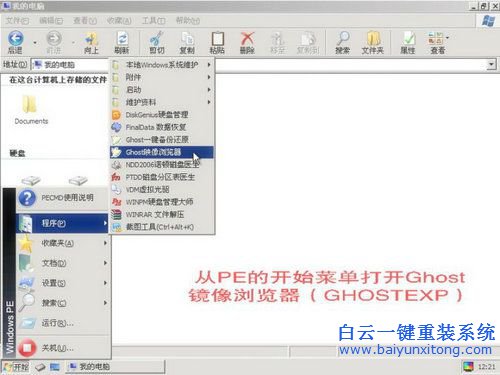500x375 pixels.
Task: Click the greyed 前进 forward icon
Action: point(54,42)
